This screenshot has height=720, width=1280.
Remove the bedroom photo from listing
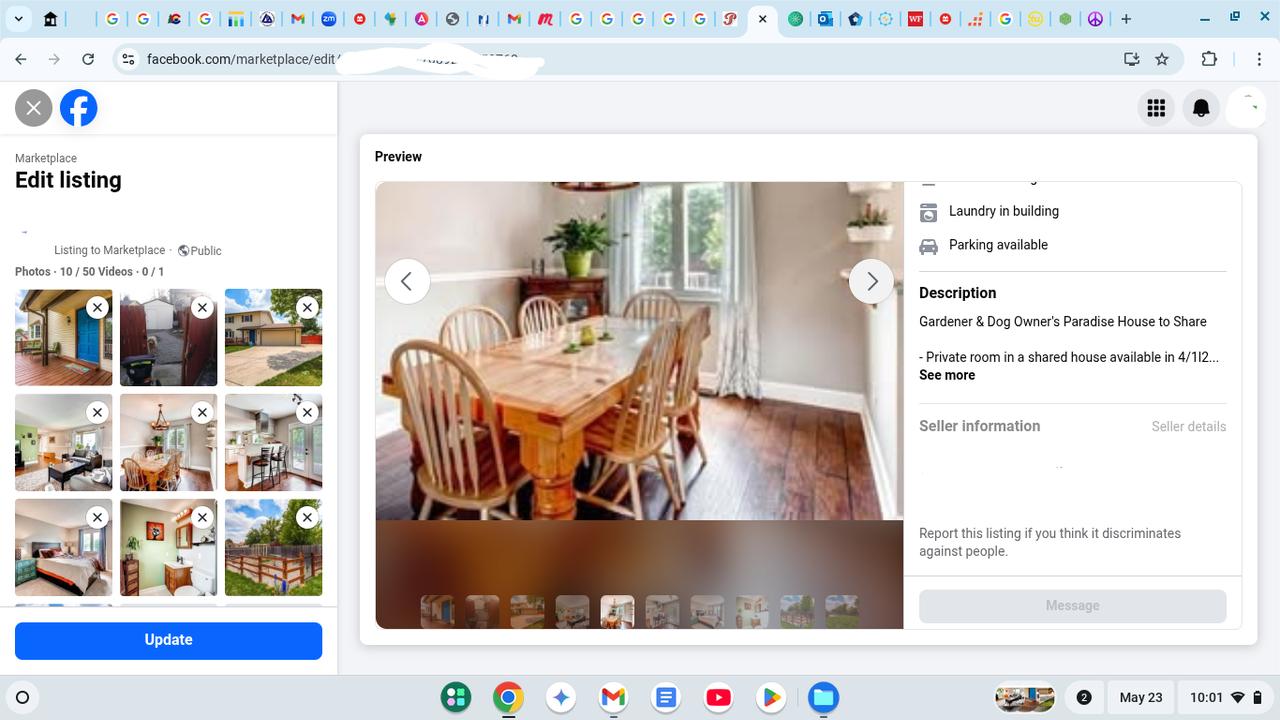point(97,517)
